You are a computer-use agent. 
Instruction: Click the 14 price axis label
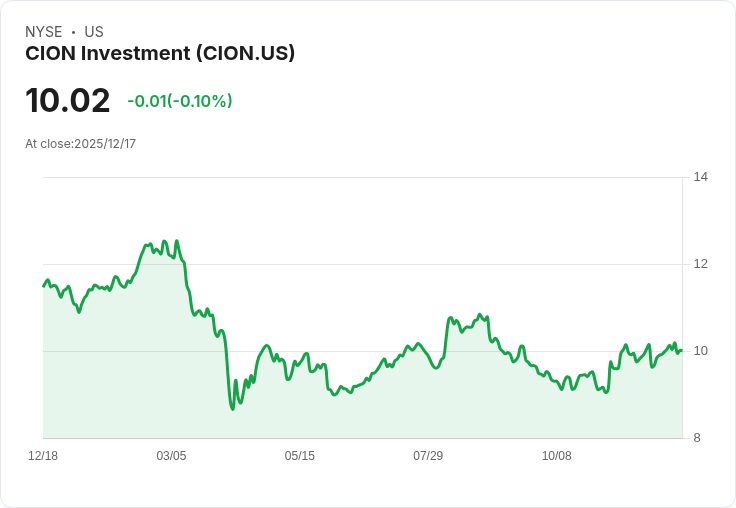700,177
